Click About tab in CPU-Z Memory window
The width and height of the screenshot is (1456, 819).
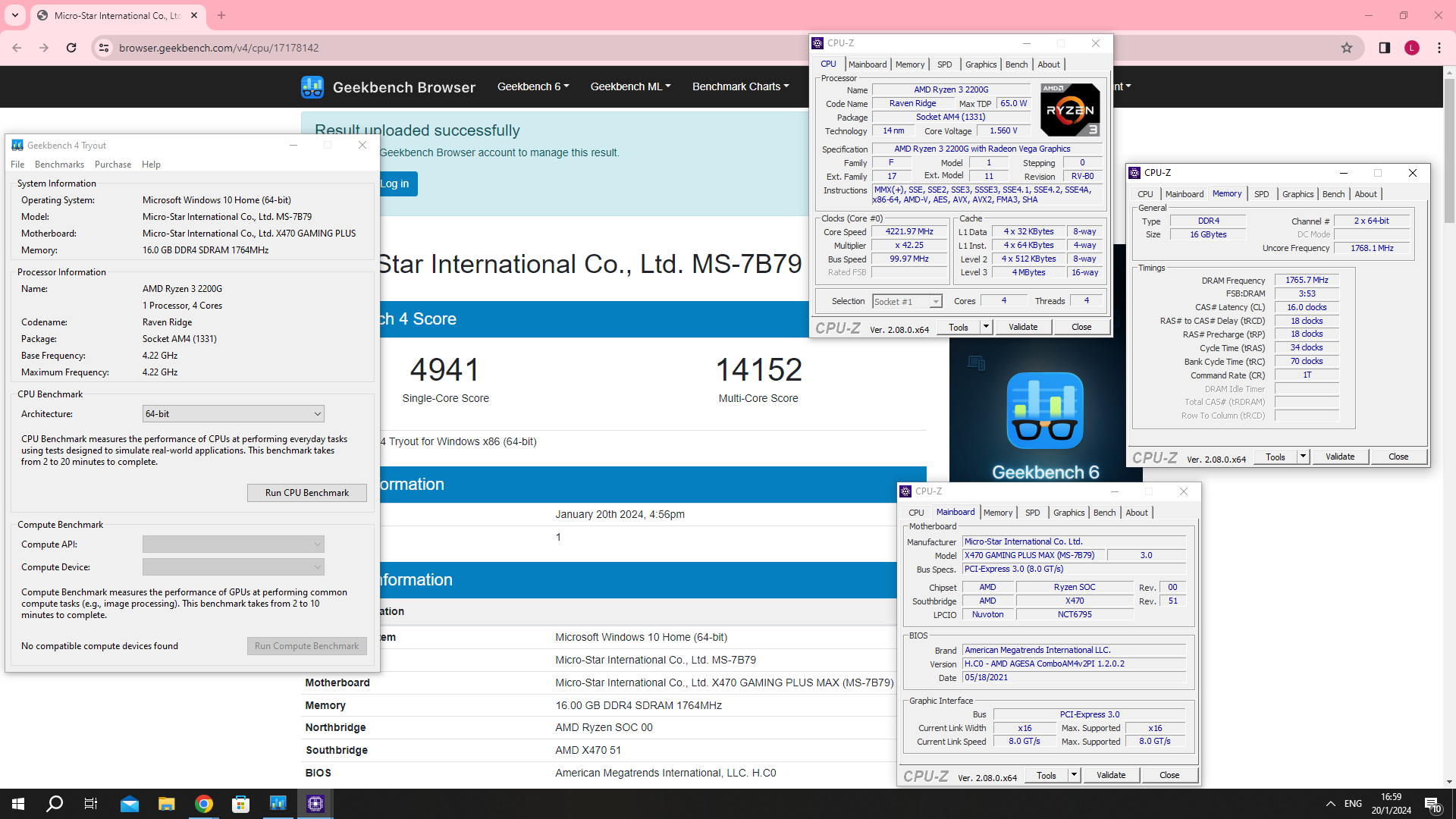tap(1365, 194)
